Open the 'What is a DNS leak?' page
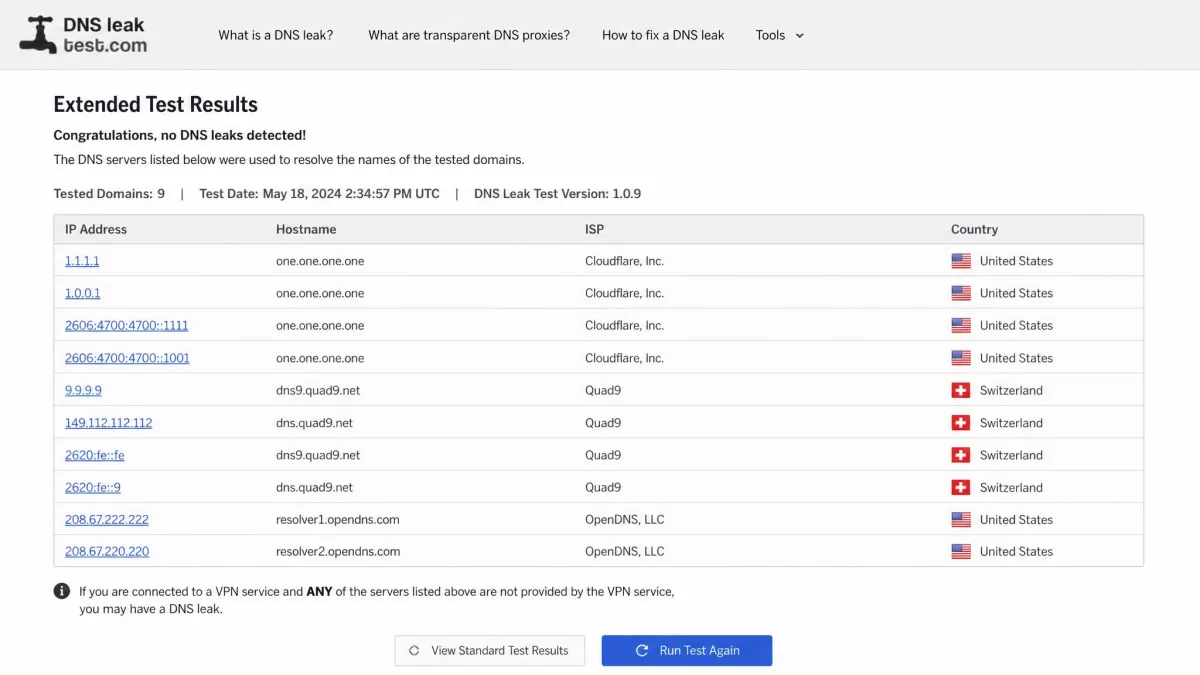1200x675 pixels. click(276, 35)
